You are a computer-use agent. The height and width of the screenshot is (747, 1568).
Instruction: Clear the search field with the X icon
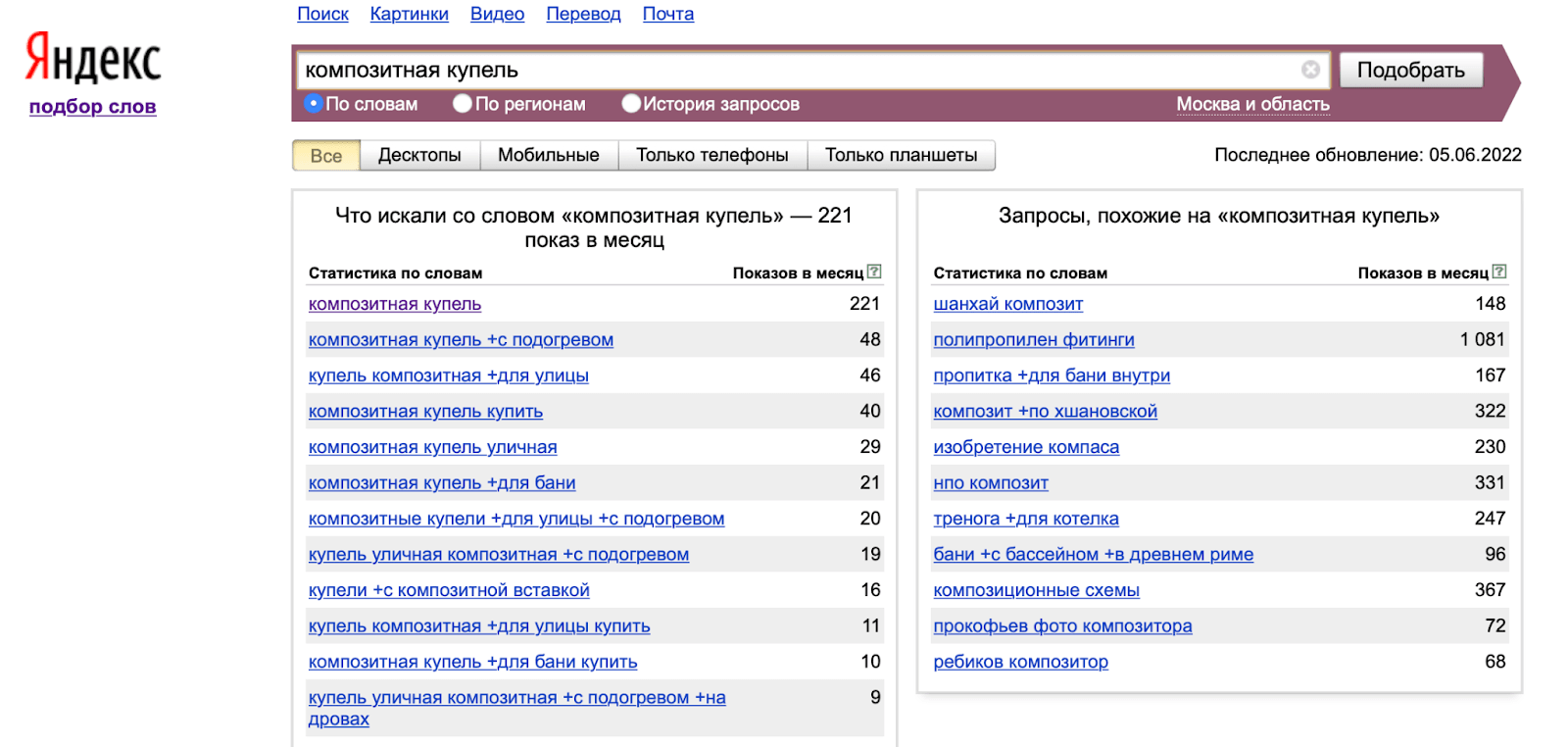[x=1310, y=70]
